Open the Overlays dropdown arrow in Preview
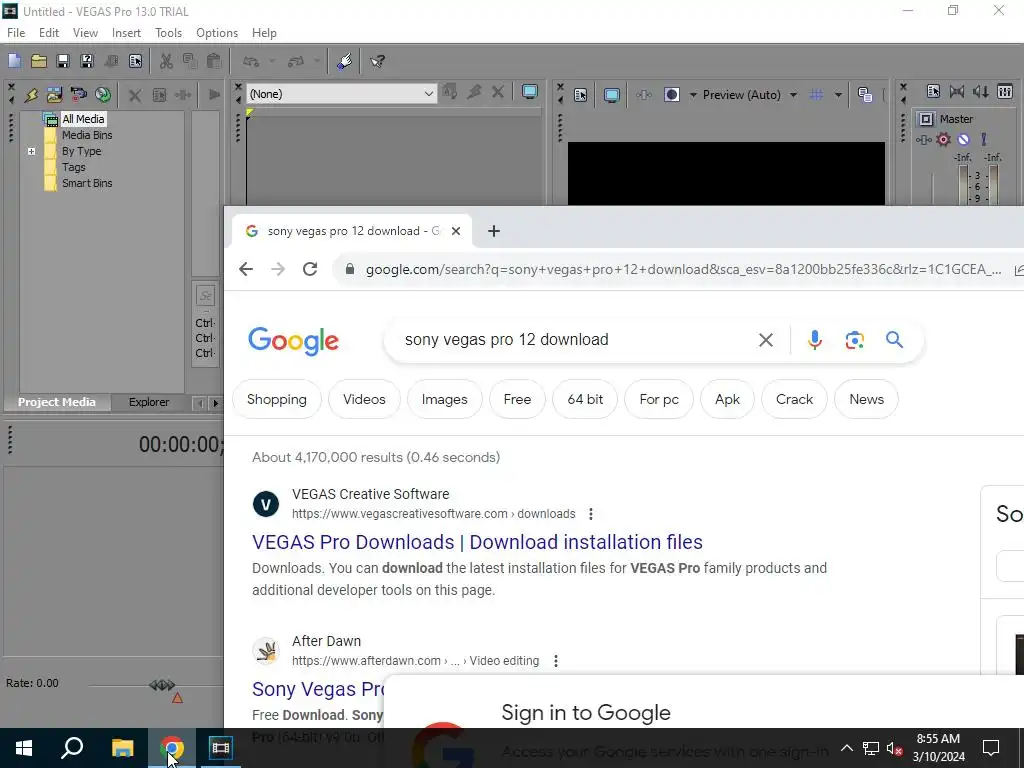The image size is (1024, 768). pyautogui.click(x=838, y=95)
